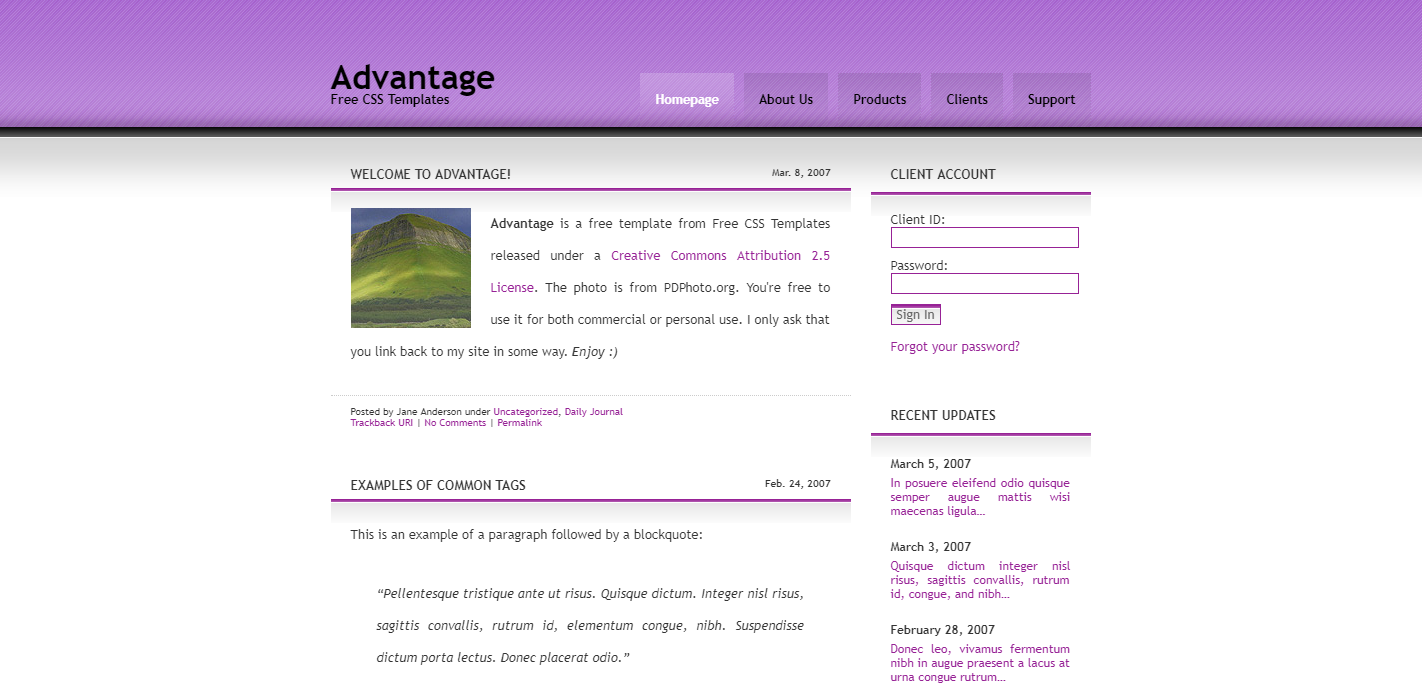Click the Advantage site title
Viewport: 1422px width, 698px height.
click(412, 78)
